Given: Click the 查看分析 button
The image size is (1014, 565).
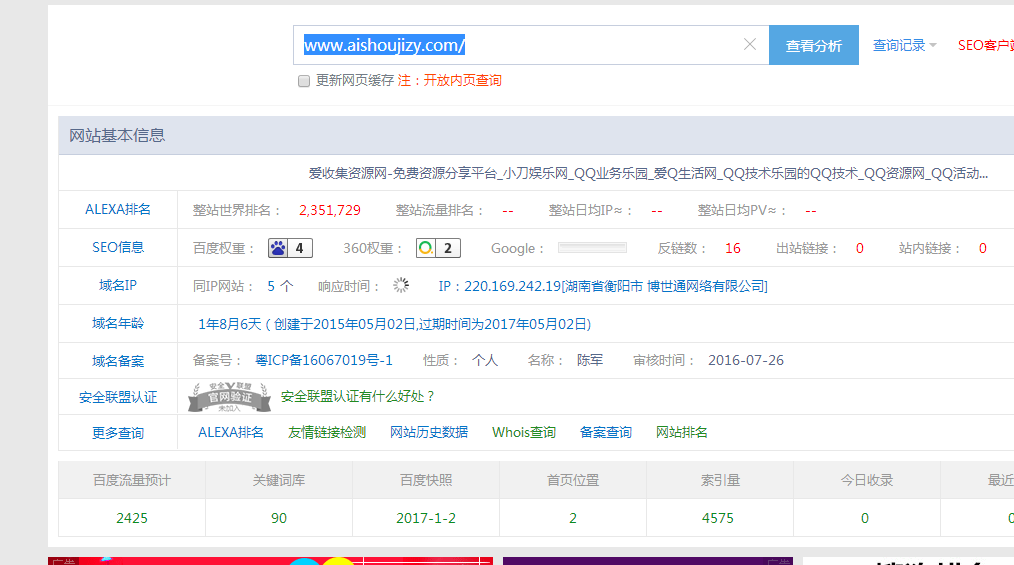Looking at the screenshot, I should [813, 45].
